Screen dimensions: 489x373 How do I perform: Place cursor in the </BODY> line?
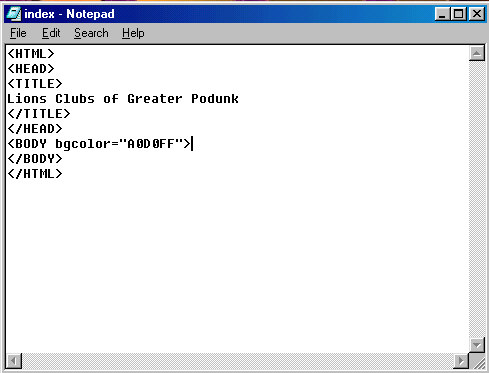tap(35, 159)
